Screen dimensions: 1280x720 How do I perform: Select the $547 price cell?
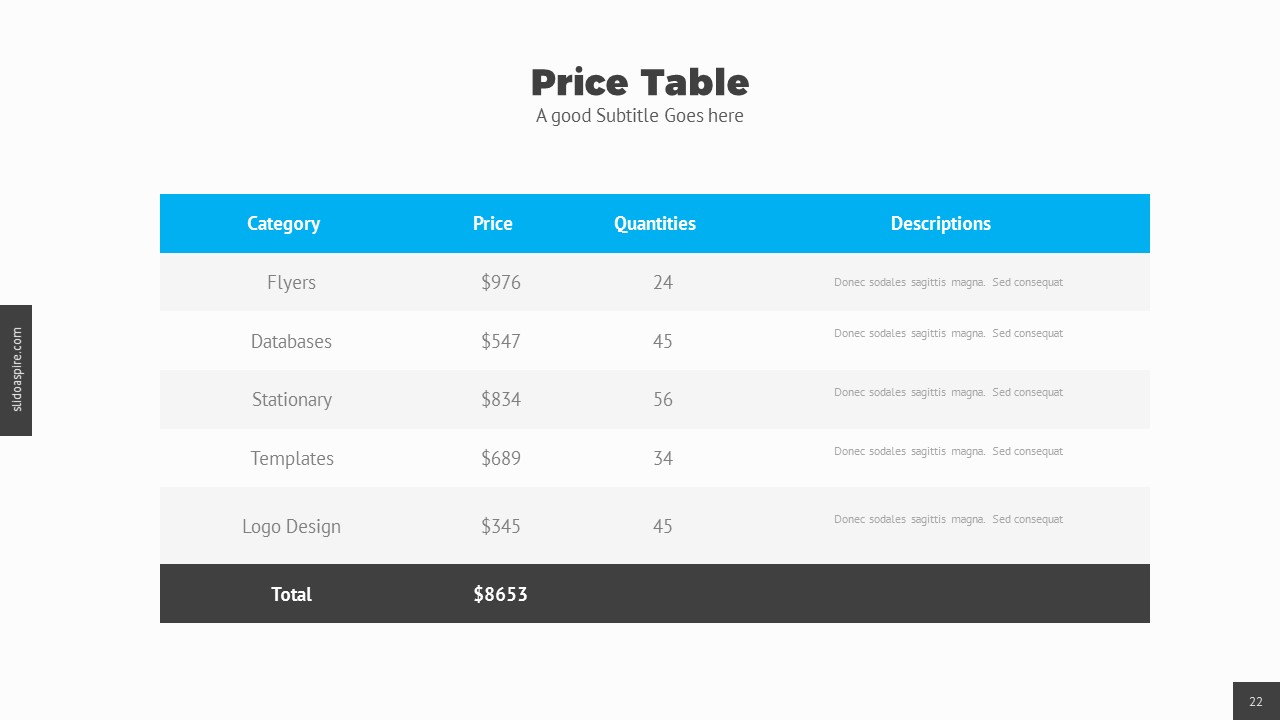click(501, 341)
